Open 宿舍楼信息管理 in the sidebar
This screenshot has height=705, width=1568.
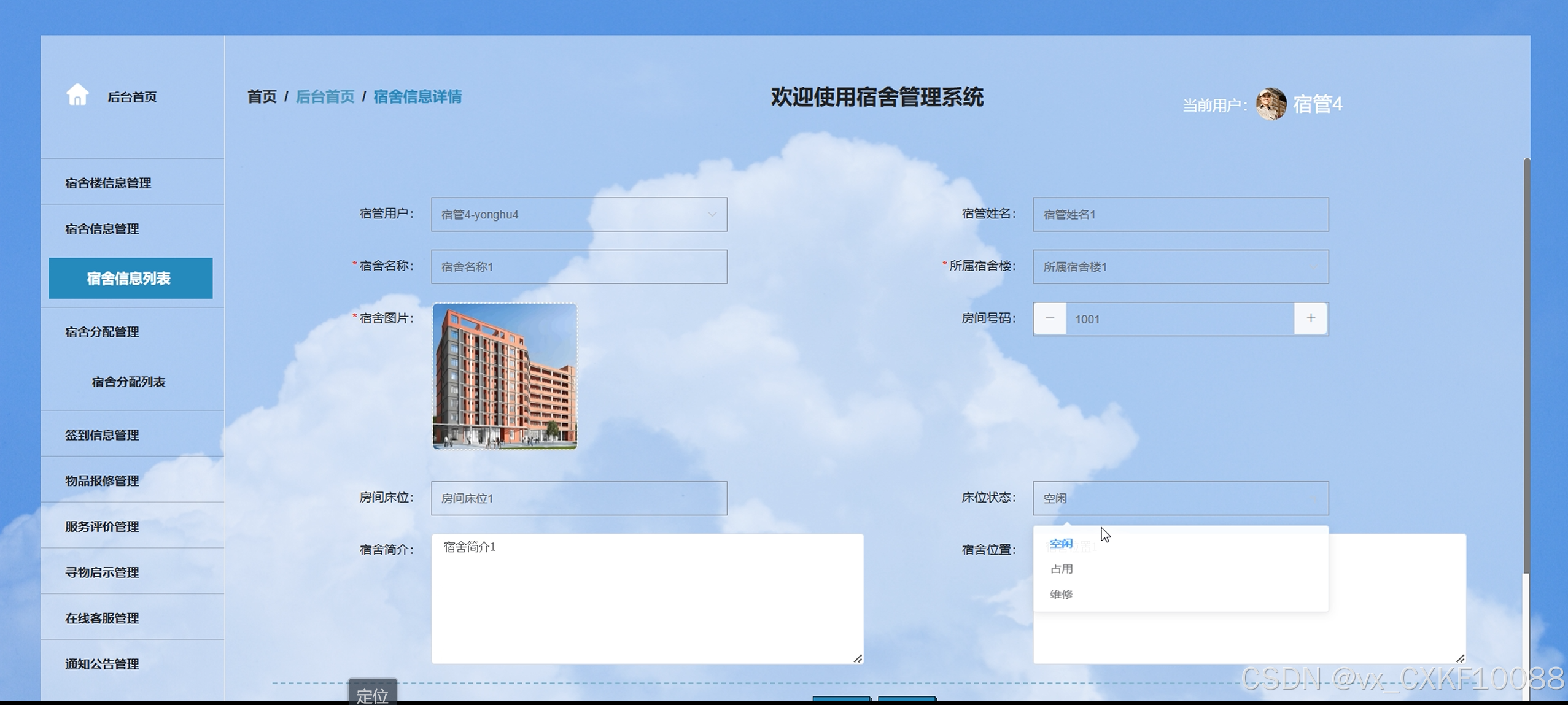108,183
